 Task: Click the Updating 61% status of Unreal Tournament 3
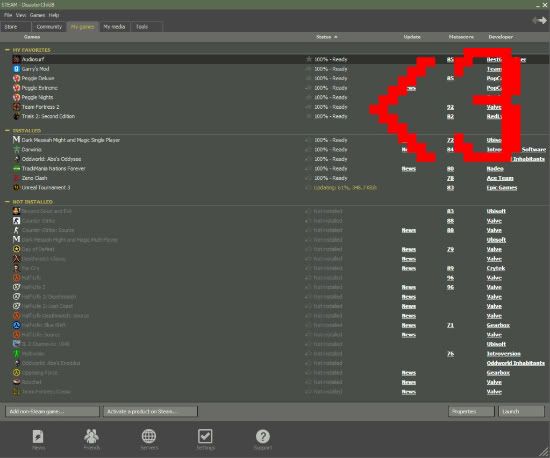click(345, 188)
